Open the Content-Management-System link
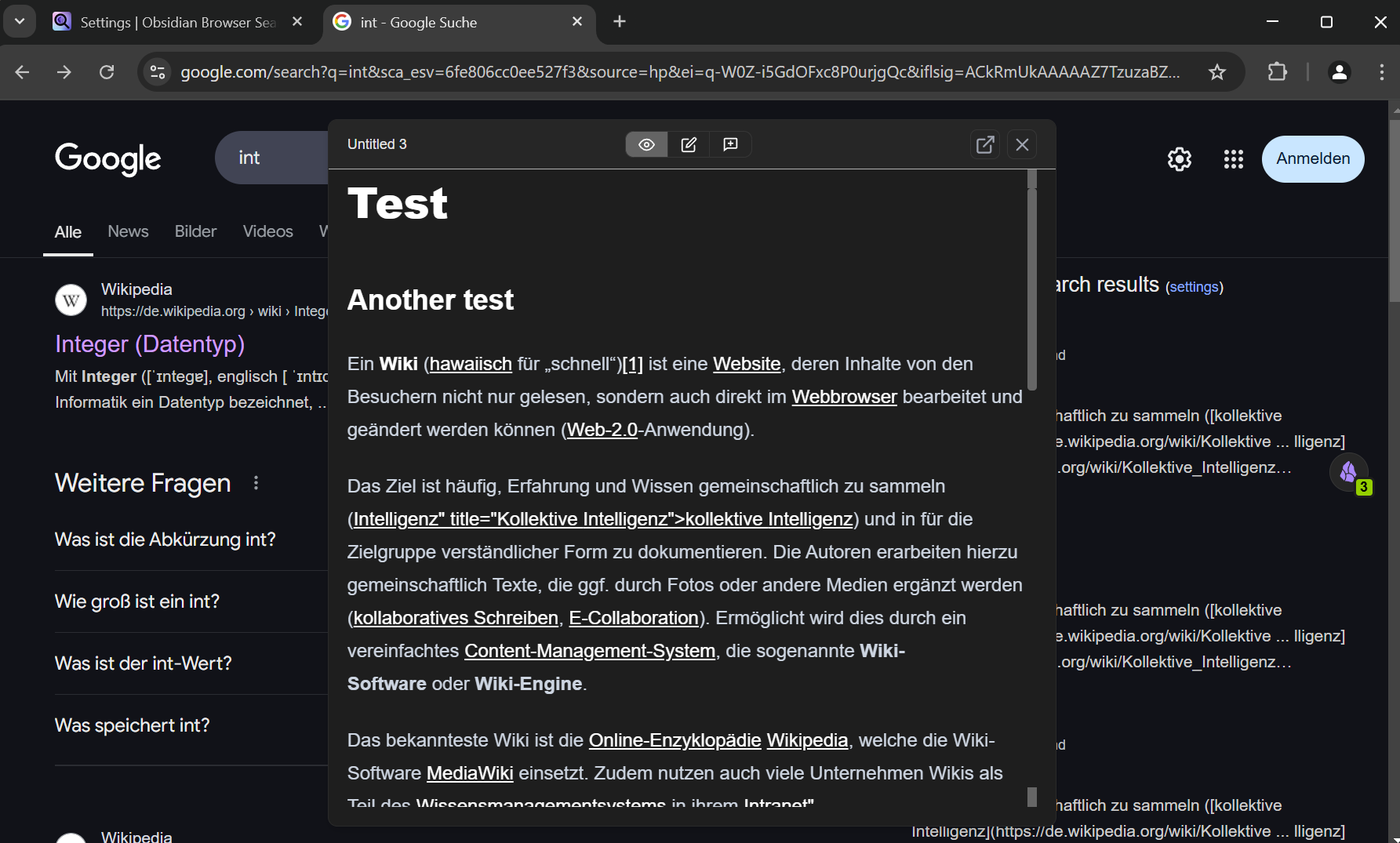 point(590,651)
